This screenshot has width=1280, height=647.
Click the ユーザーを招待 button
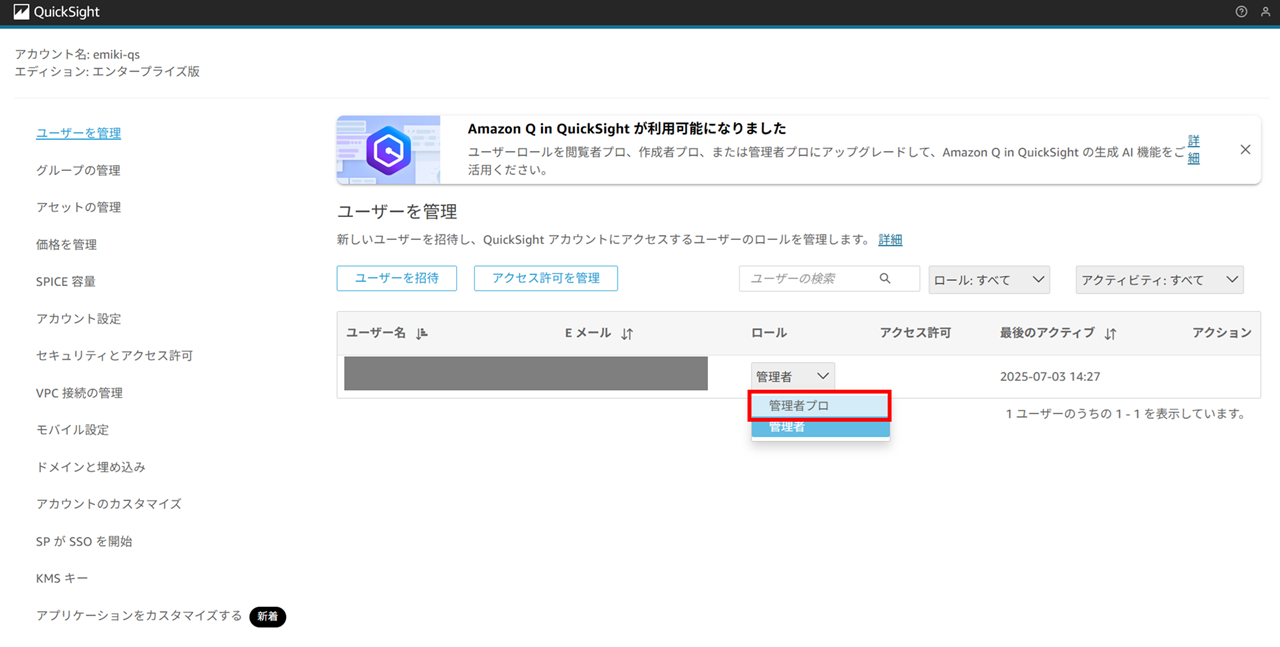coord(397,278)
